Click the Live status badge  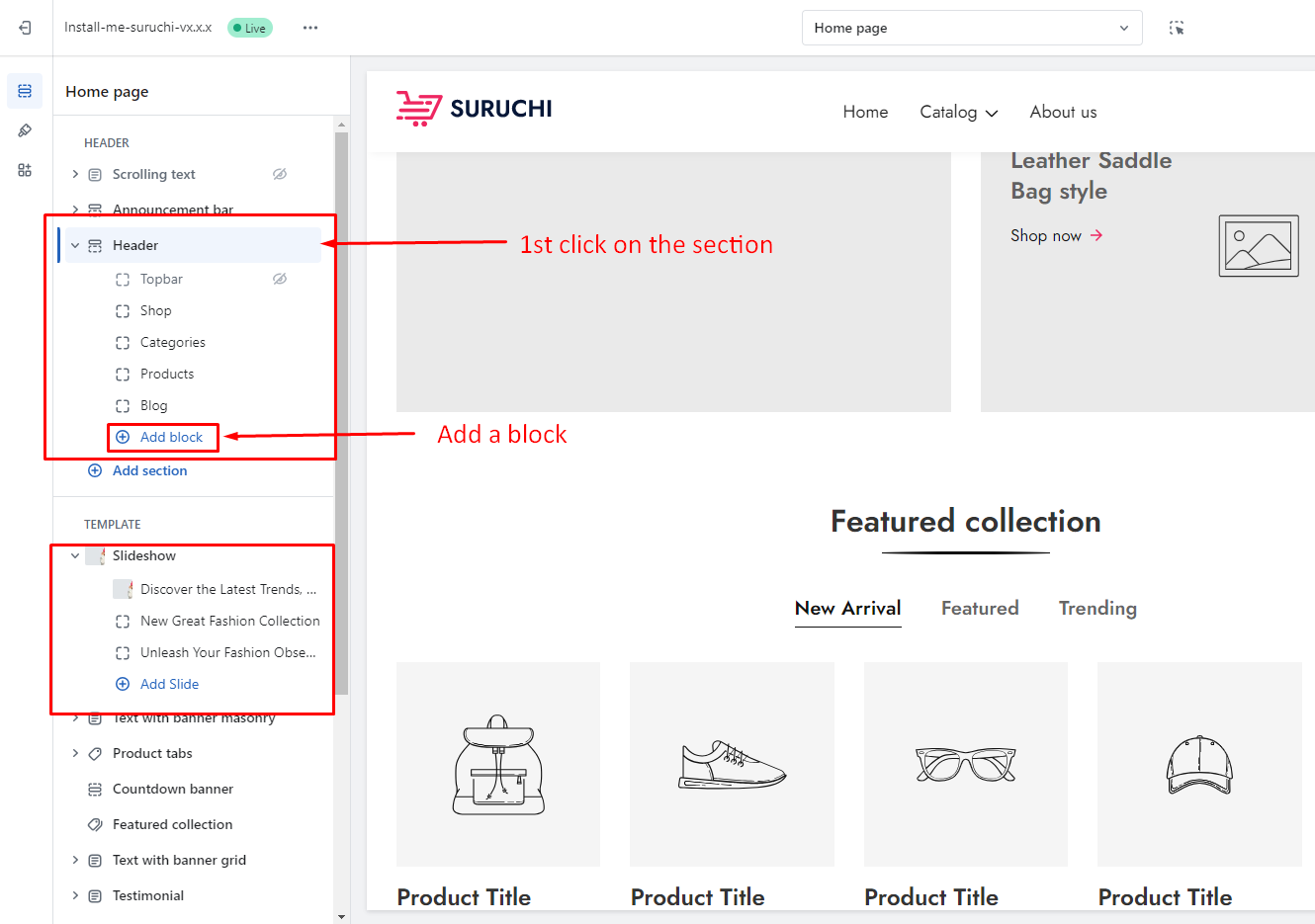coord(250,28)
